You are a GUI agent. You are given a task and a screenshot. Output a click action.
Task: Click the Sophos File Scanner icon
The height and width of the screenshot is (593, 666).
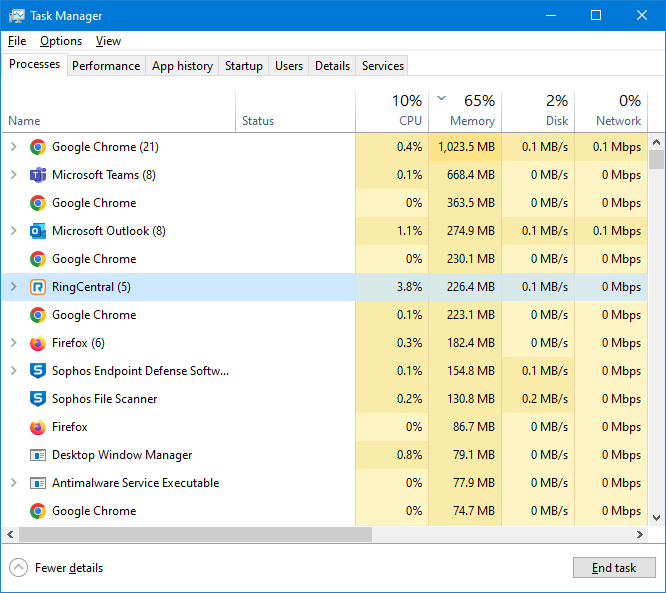38,399
